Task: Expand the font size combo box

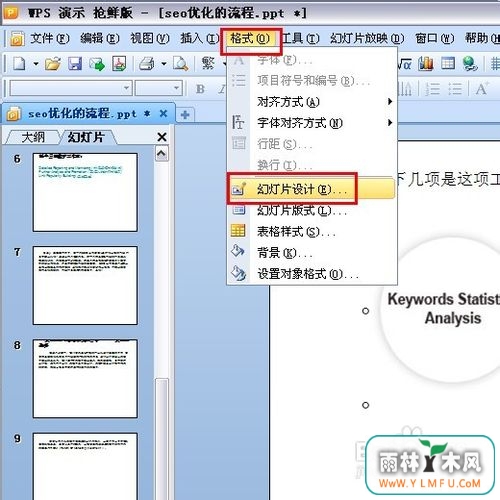Action: (176, 88)
